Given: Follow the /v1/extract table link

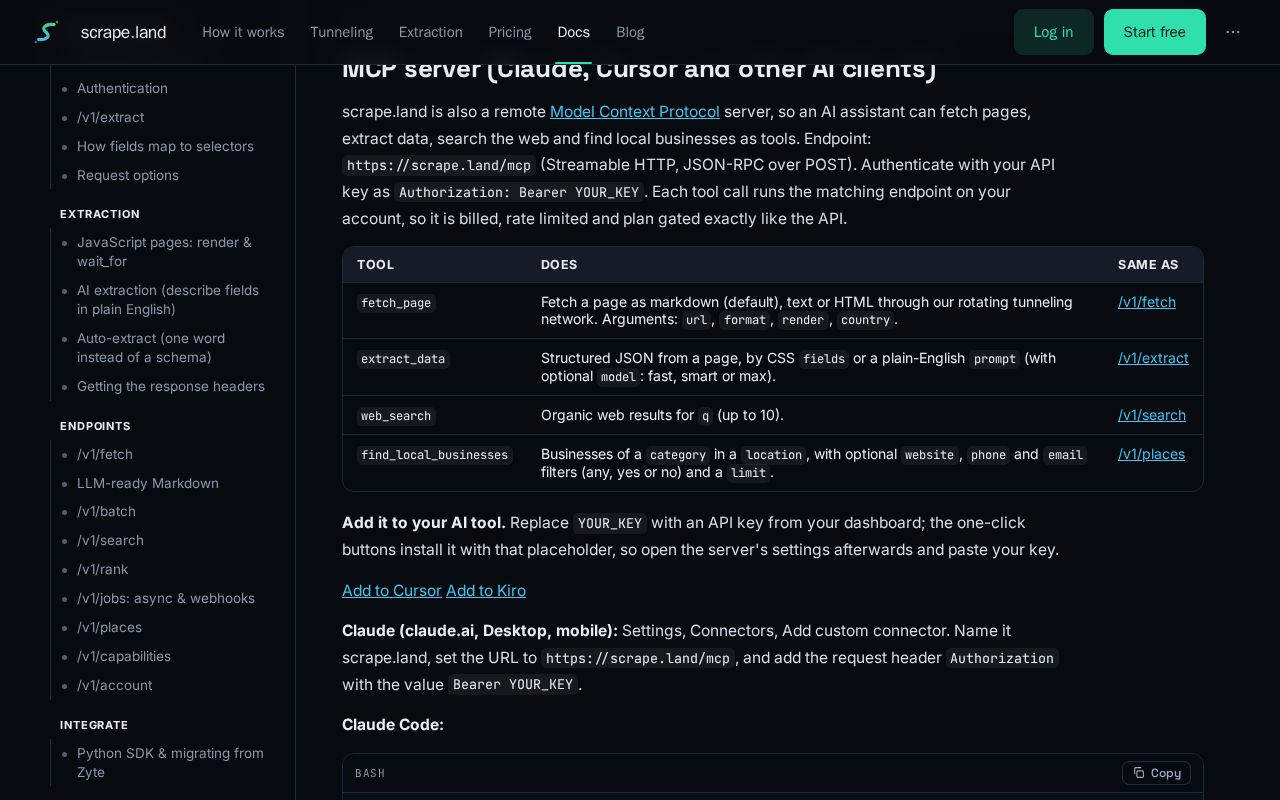Looking at the screenshot, I should tap(1153, 358).
